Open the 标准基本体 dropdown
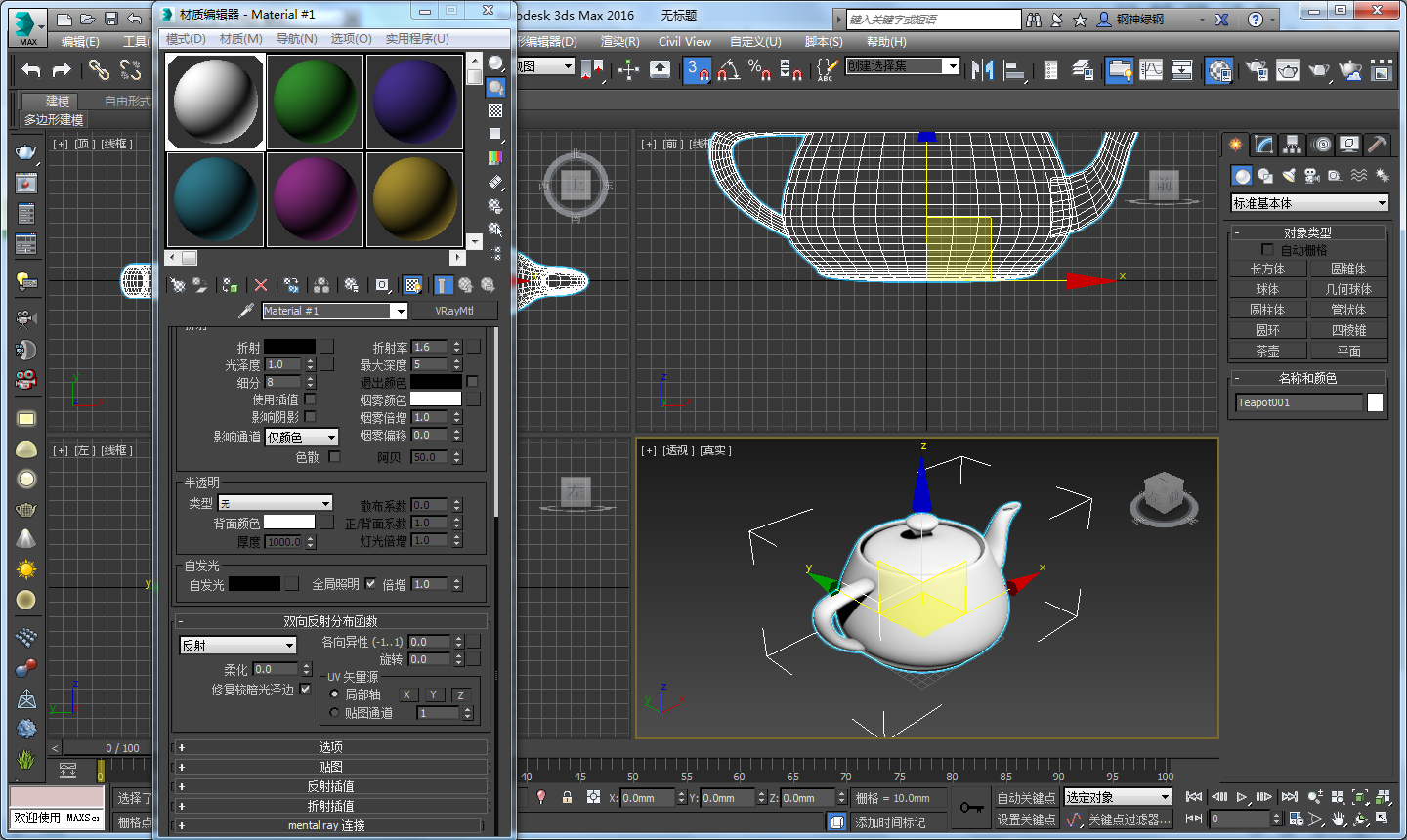Screen dimensions: 1407x840 (1309, 203)
